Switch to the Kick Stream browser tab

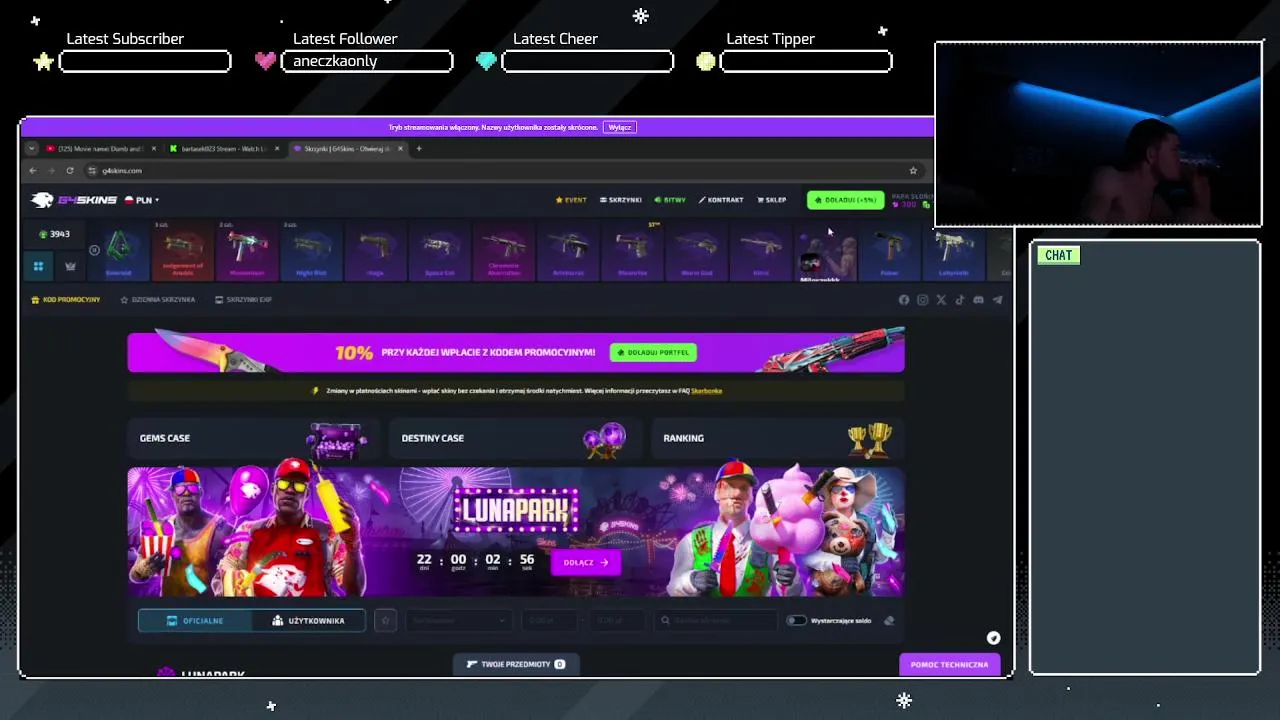pos(225,149)
